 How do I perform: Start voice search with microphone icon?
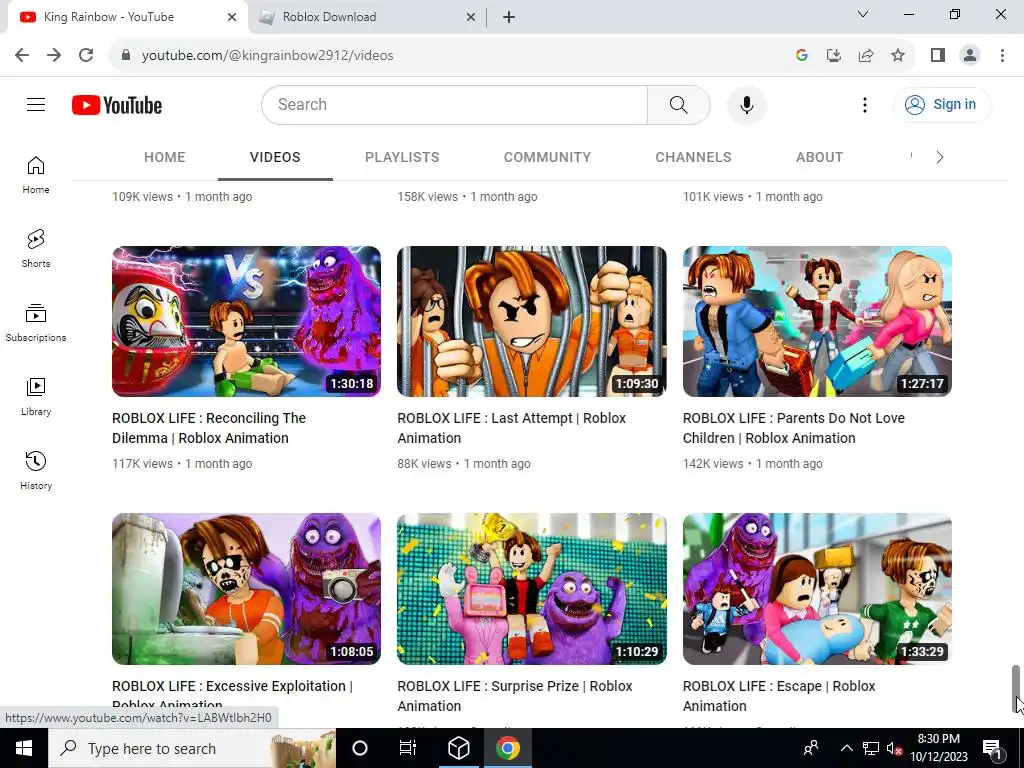click(x=746, y=104)
